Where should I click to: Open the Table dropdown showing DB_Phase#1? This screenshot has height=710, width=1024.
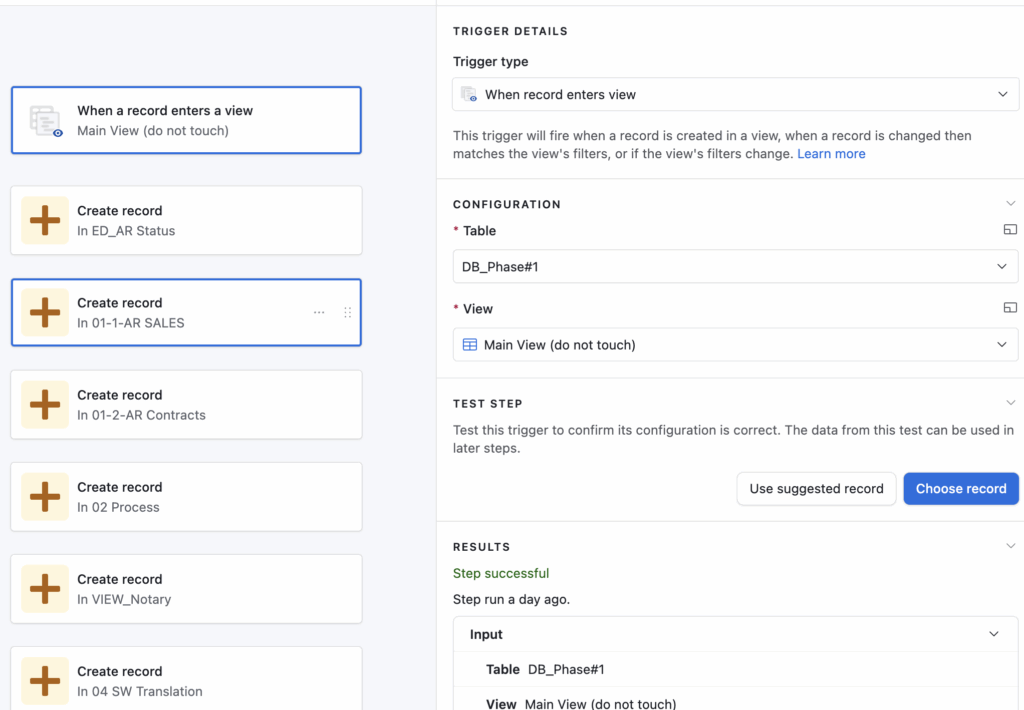click(735, 267)
